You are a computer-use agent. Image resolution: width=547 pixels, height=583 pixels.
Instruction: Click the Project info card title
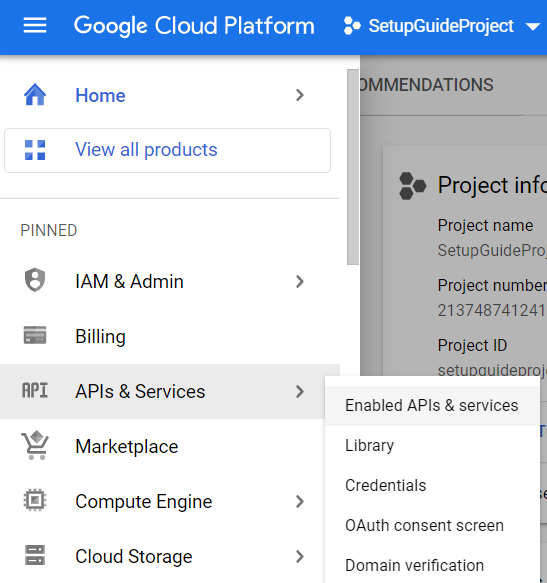point(492,185)
